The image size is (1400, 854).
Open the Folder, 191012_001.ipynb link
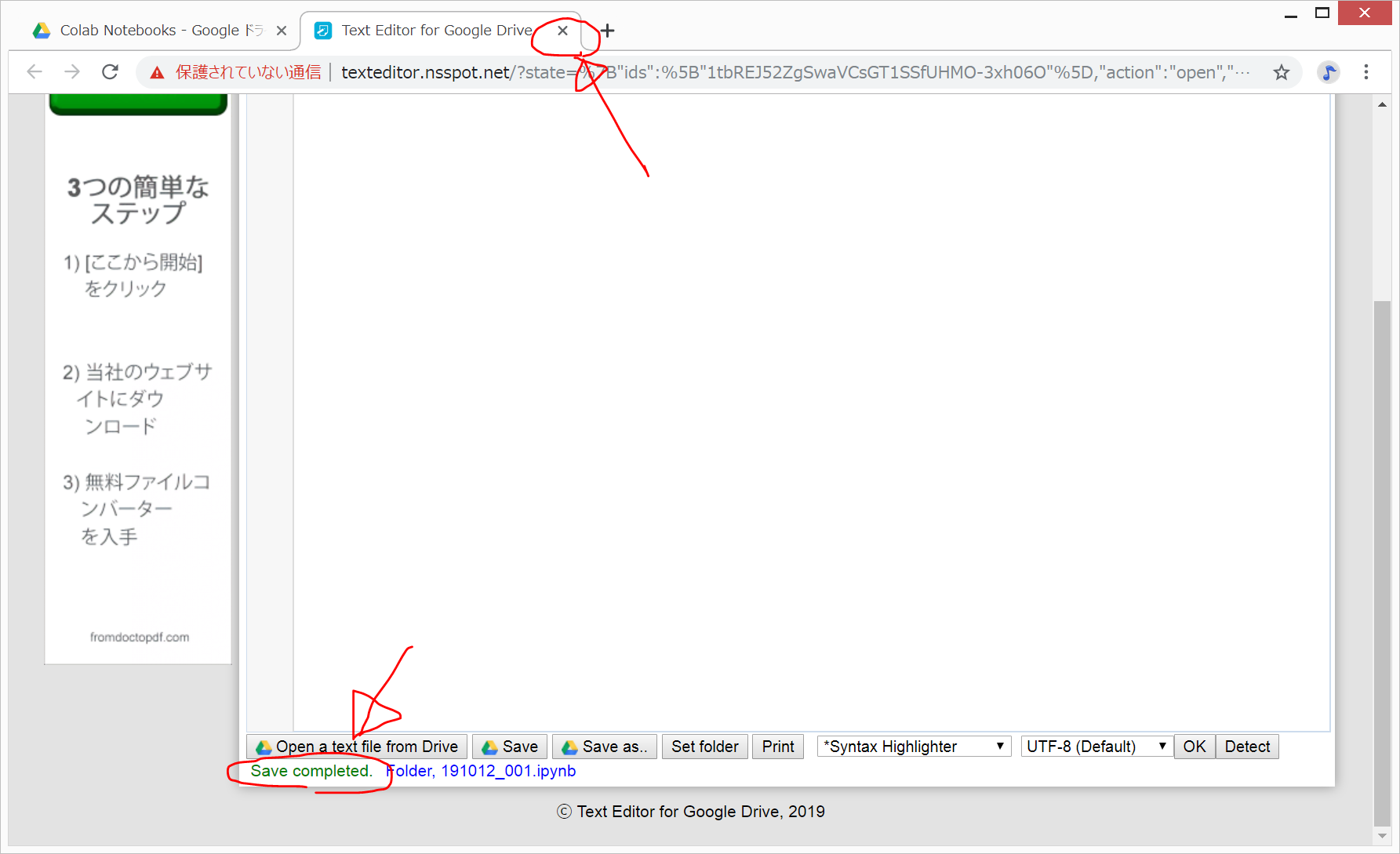(482, 771)
